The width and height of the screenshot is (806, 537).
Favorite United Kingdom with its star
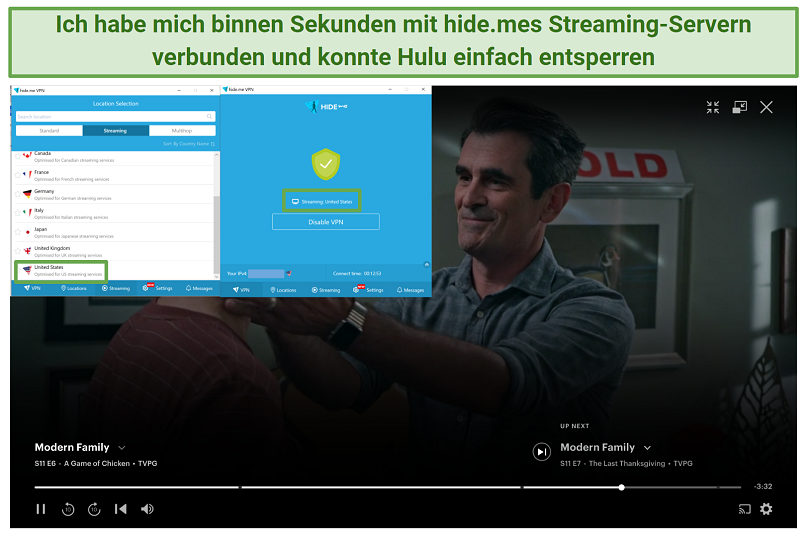tap(18, 251)
